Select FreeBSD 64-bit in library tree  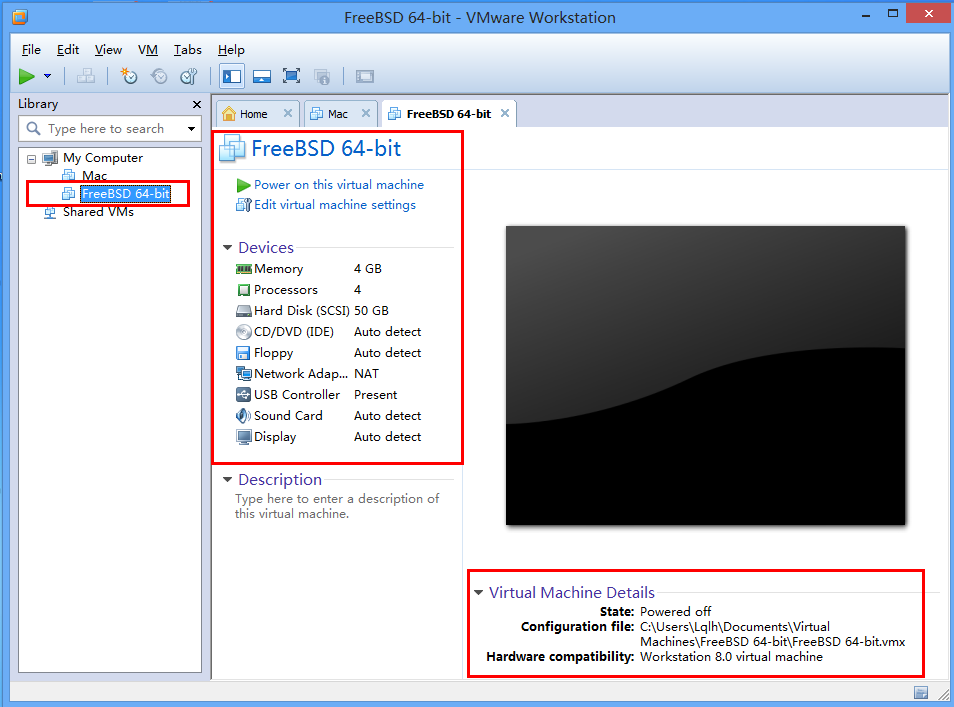click(x=125, y=193)
